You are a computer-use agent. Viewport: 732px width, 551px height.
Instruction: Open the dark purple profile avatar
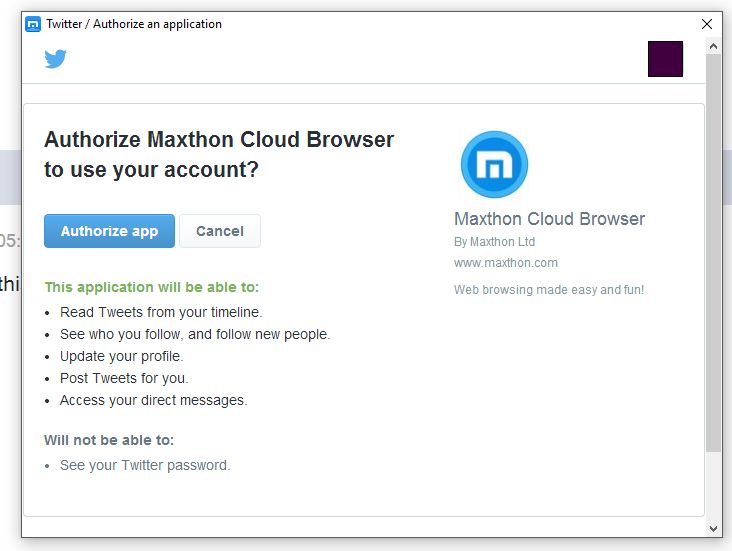pos(665,59)
